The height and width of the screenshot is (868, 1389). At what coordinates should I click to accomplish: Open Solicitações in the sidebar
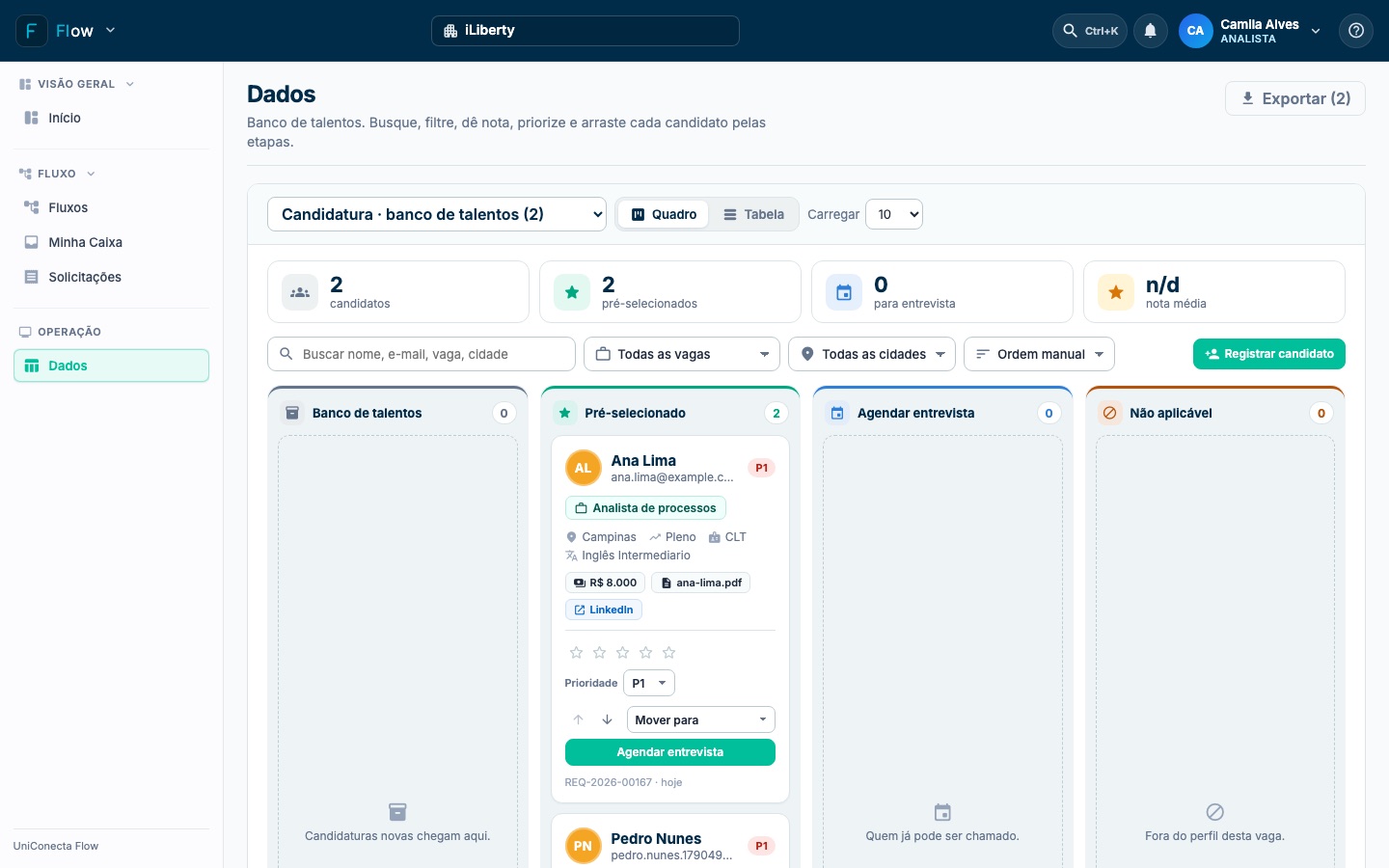111,277
